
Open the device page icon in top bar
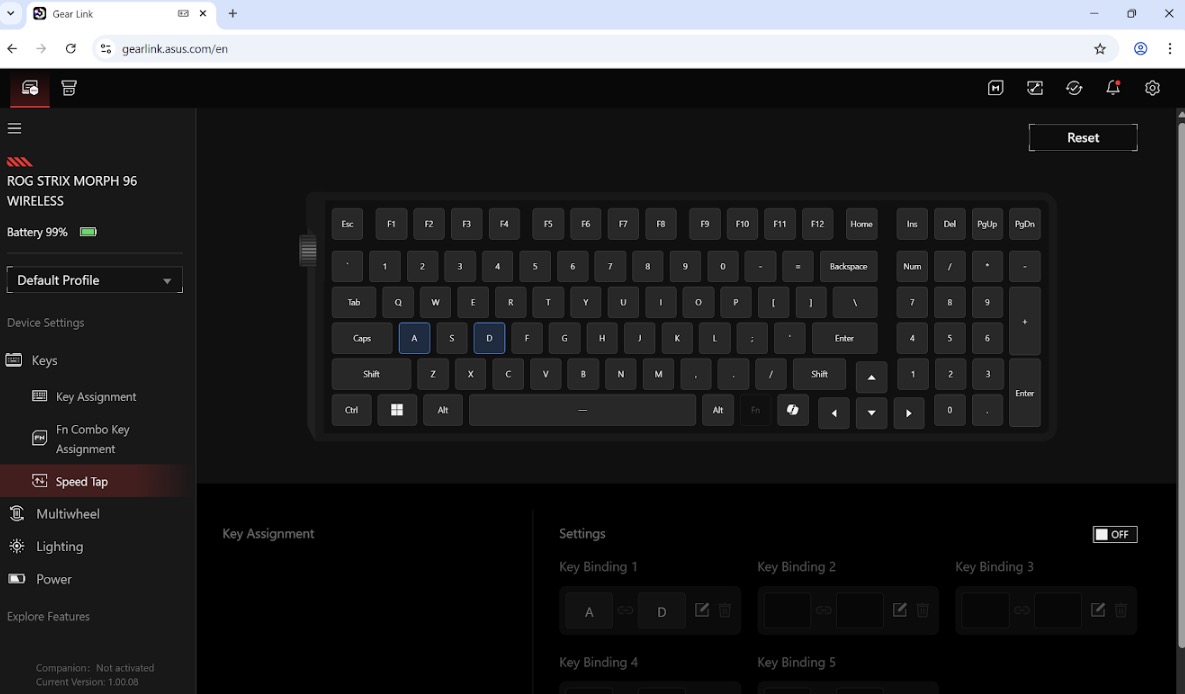(29, 88)
